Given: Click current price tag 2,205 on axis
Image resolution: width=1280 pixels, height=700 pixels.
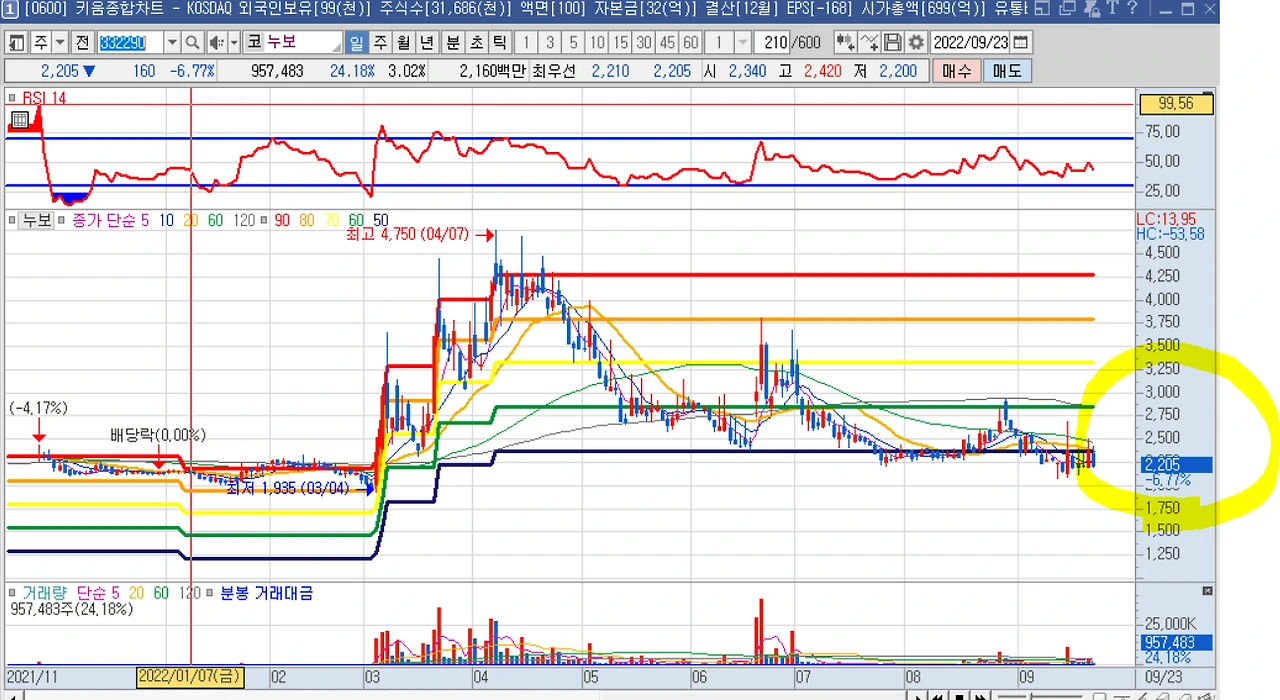Looking at the screenshot, I should tap(1177, 464).
